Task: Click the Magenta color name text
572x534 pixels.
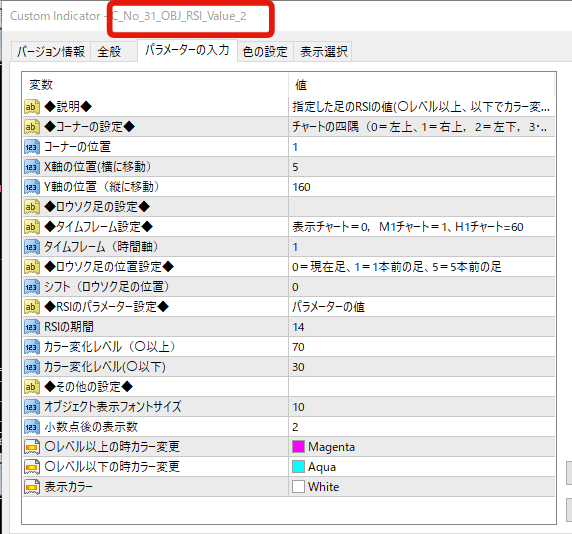Action: (331, 447)
